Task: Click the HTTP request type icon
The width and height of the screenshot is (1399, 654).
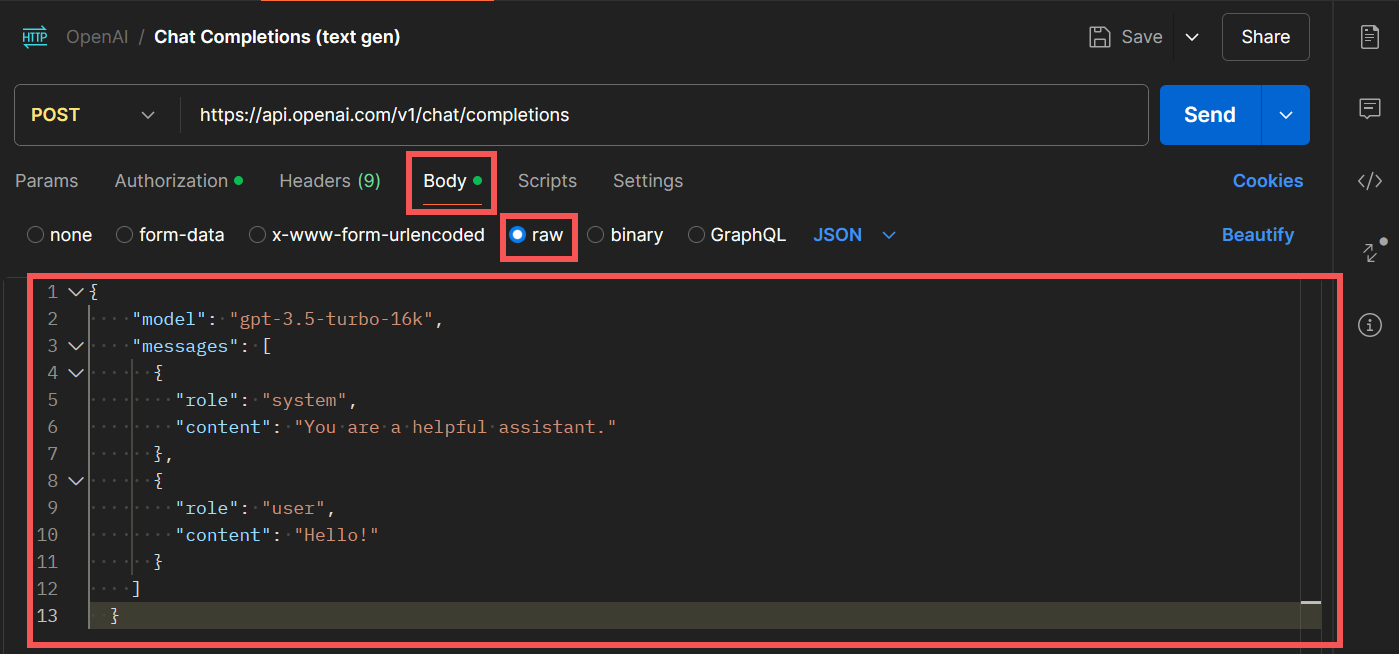Action: click(x=35, y=37)
